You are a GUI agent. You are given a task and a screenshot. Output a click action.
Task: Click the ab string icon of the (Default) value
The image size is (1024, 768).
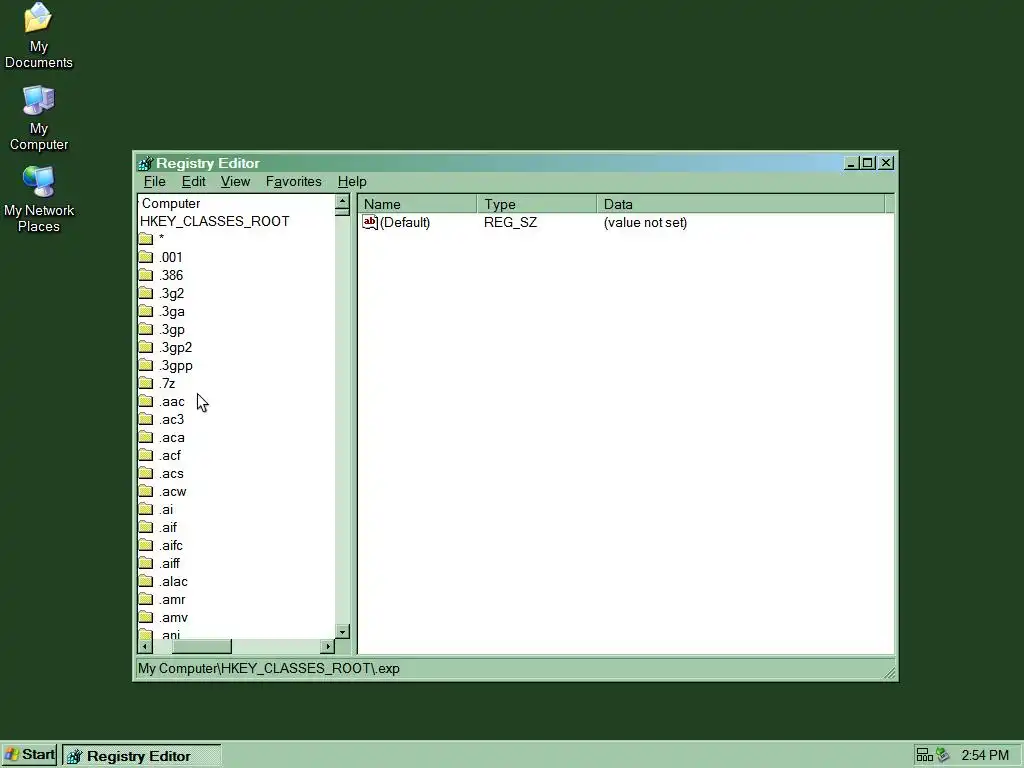(x=370, y=222)
